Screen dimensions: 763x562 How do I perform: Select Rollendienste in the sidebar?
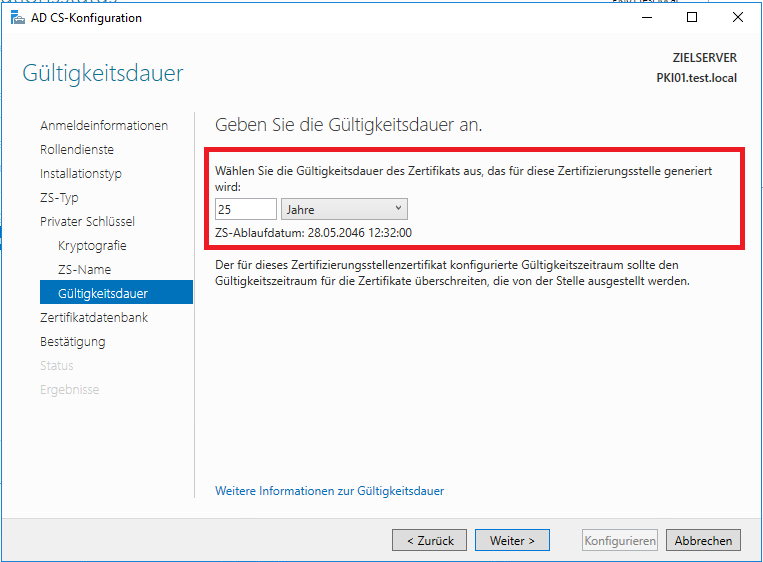77,150
